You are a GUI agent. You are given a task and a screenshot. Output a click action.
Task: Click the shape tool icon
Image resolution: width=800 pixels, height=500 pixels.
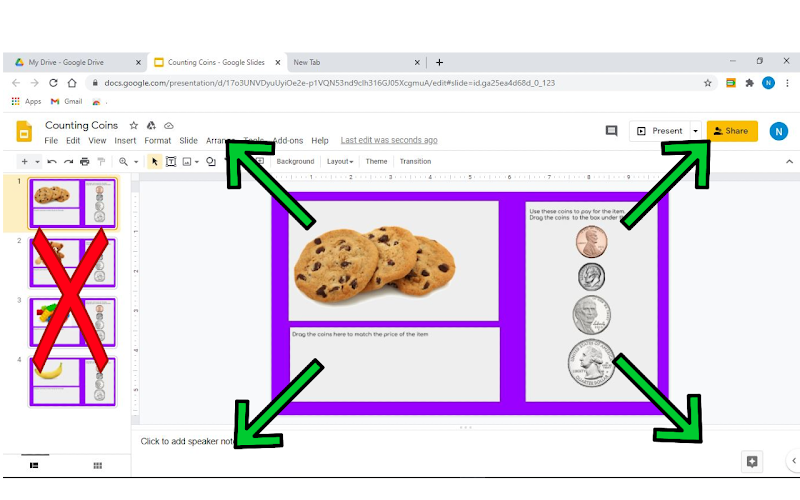(x=211, y=162)
